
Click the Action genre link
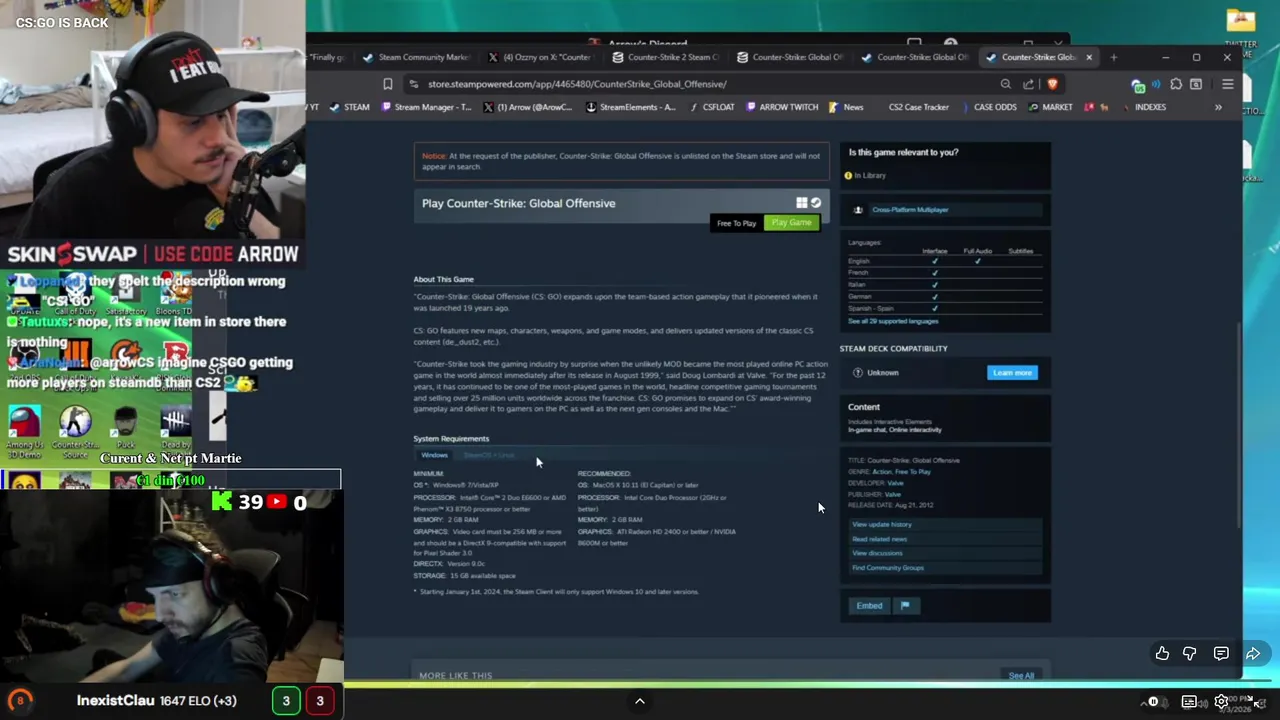(x=882, y=472)
